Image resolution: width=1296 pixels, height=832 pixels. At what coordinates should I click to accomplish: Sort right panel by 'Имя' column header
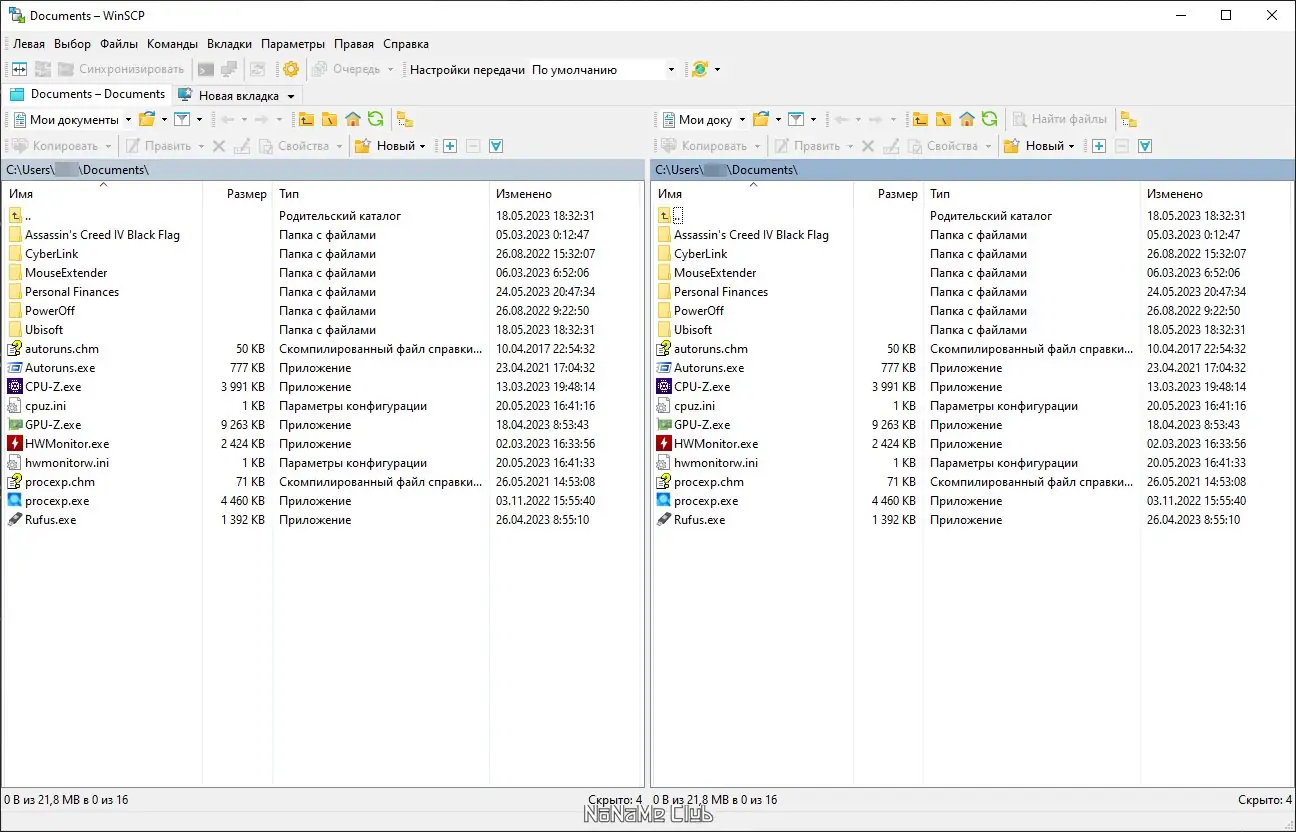[x=752, y=194]
